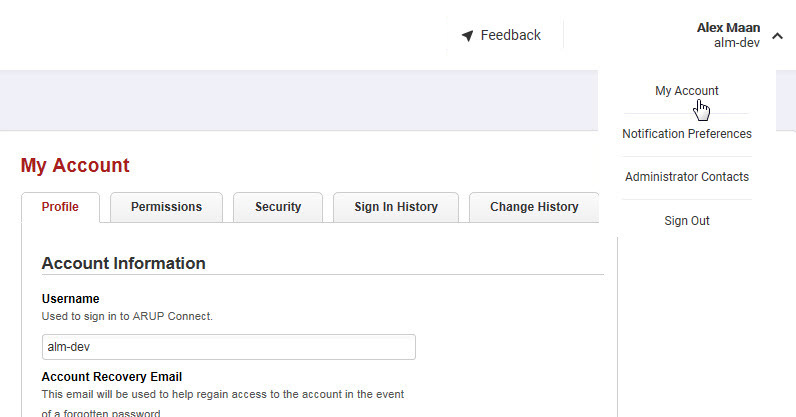Choose Administrator Contacts in the dropdown menu

tap(686, 177)
